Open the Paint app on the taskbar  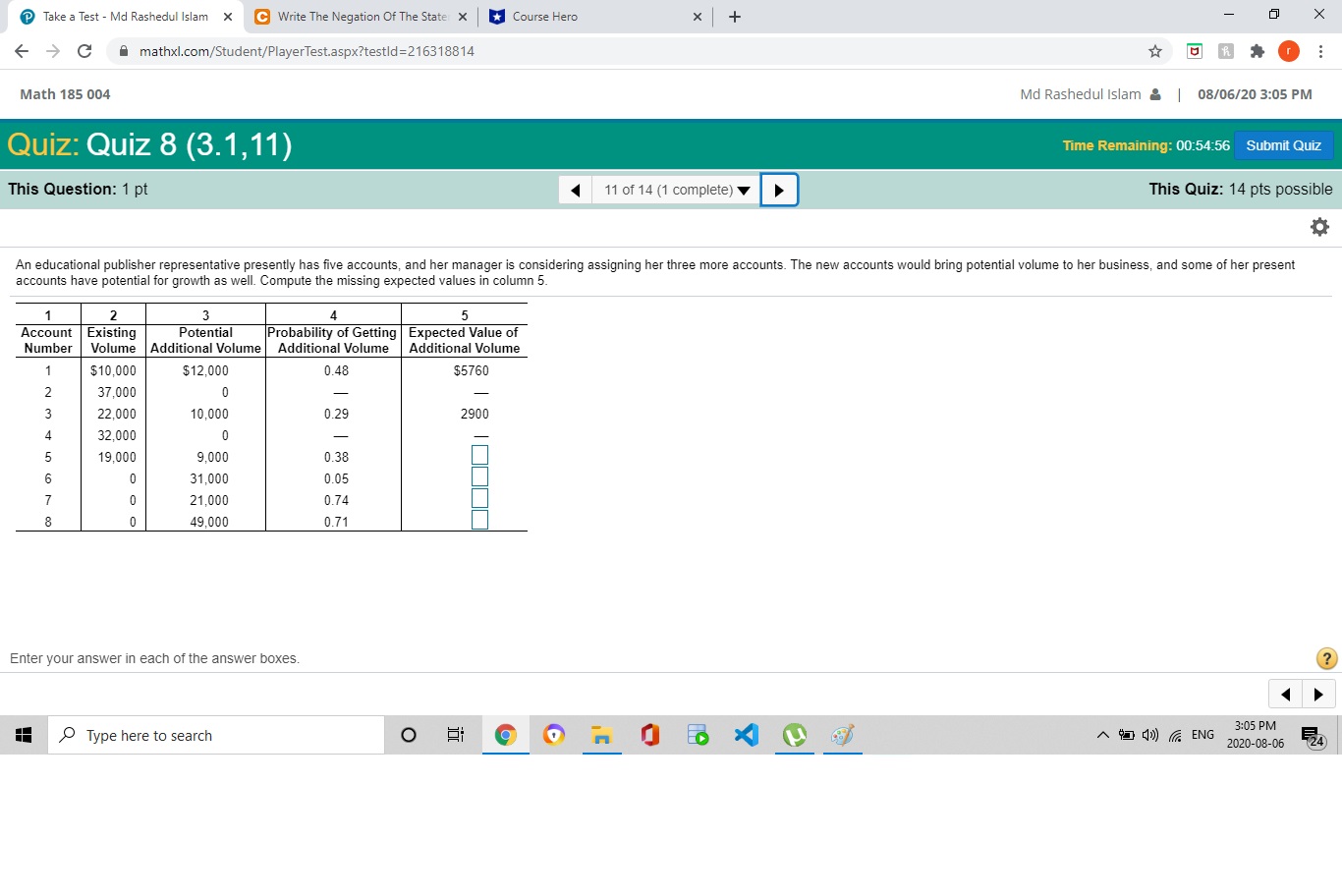tap(842, 735)
